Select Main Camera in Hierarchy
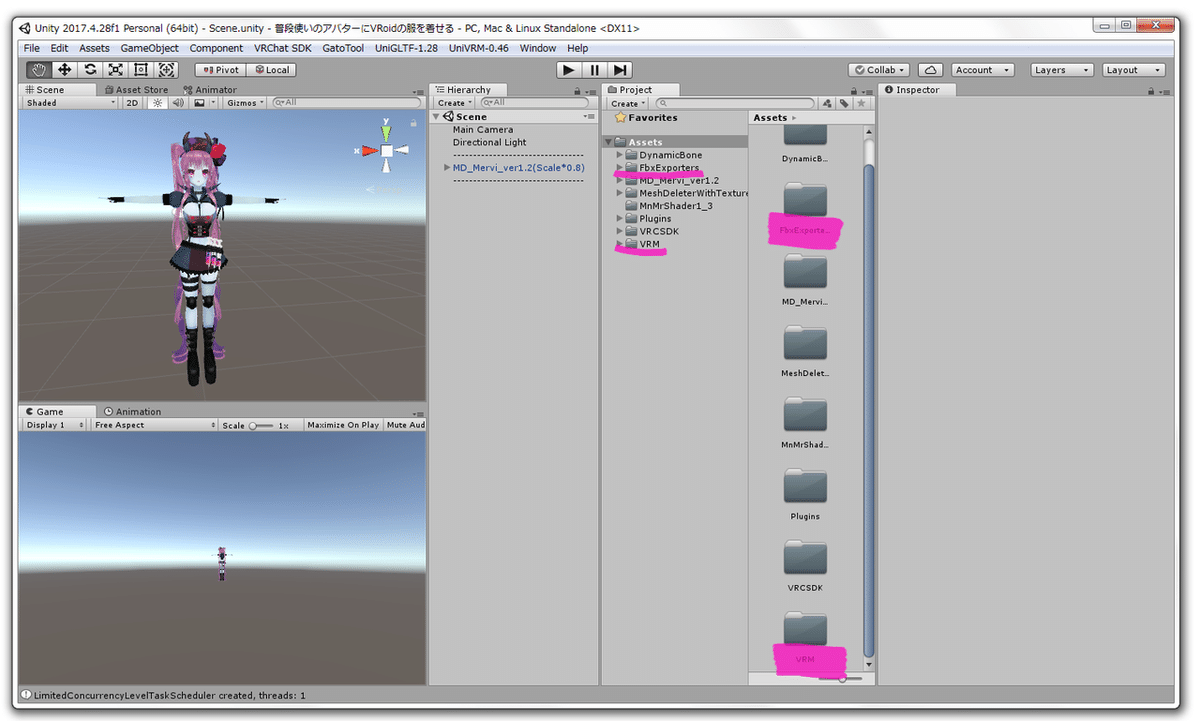This screenshot has height=721, width=1200. click(483, 130)
